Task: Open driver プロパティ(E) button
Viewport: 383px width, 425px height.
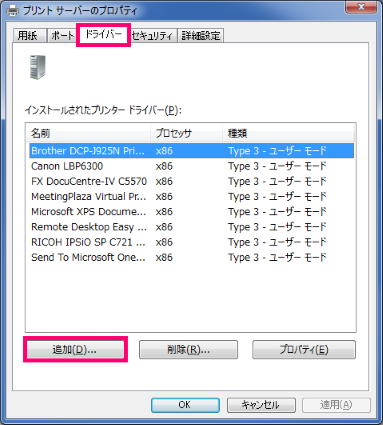Action: (x=304, y=350)
